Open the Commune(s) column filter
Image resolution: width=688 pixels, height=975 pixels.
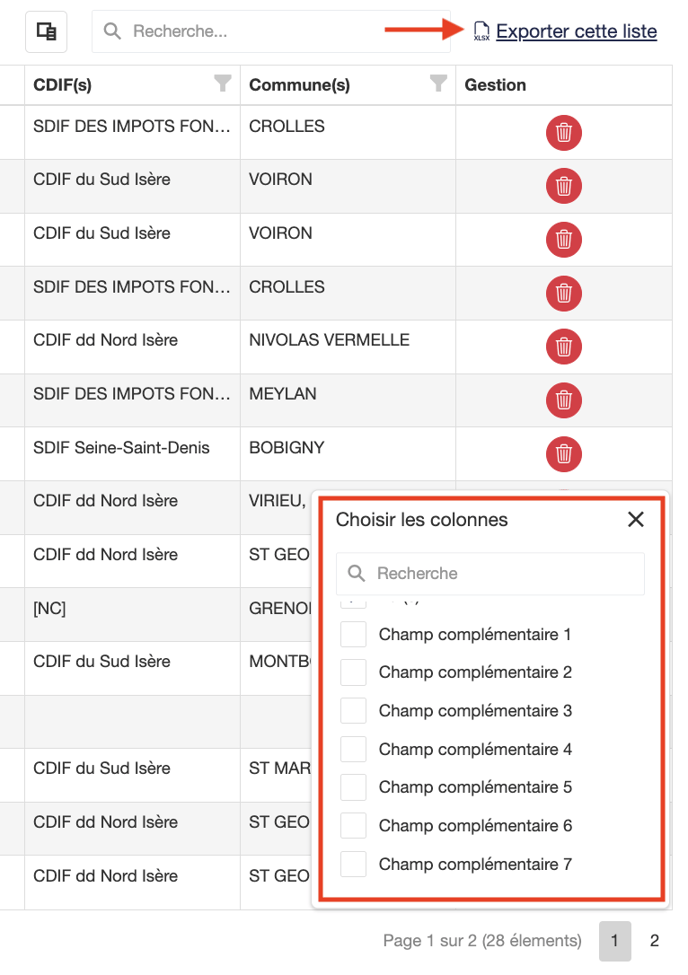pyautogui.click(x=437, y=84)
